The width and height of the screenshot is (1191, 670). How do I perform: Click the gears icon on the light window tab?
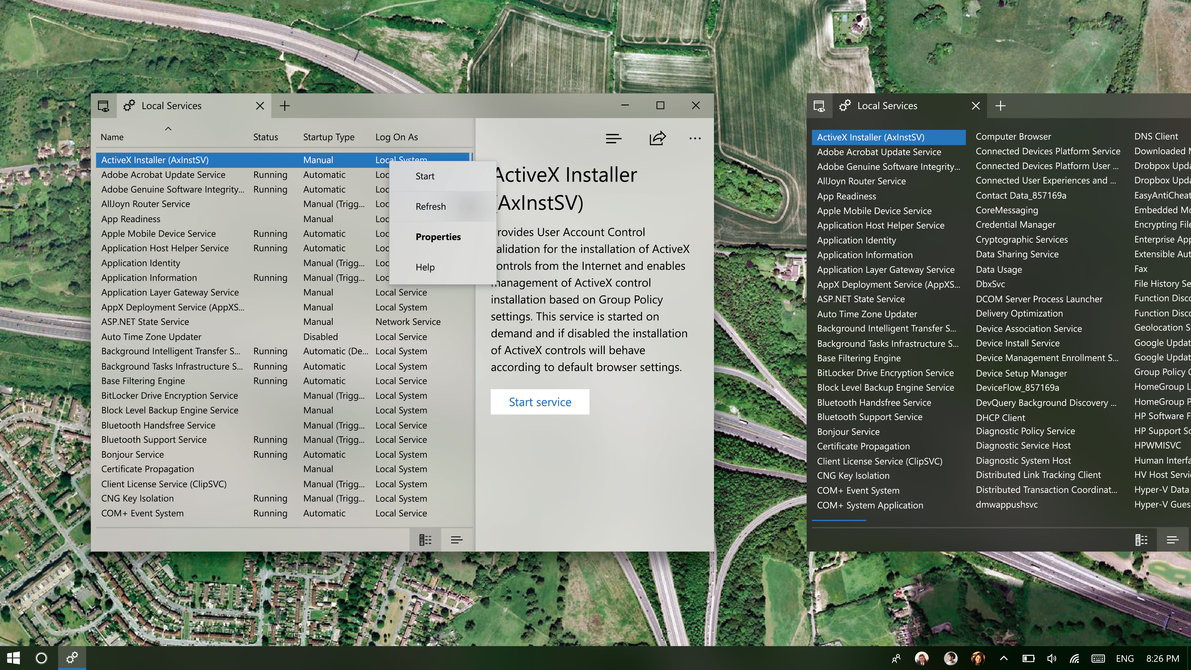[x=129, y=106]
